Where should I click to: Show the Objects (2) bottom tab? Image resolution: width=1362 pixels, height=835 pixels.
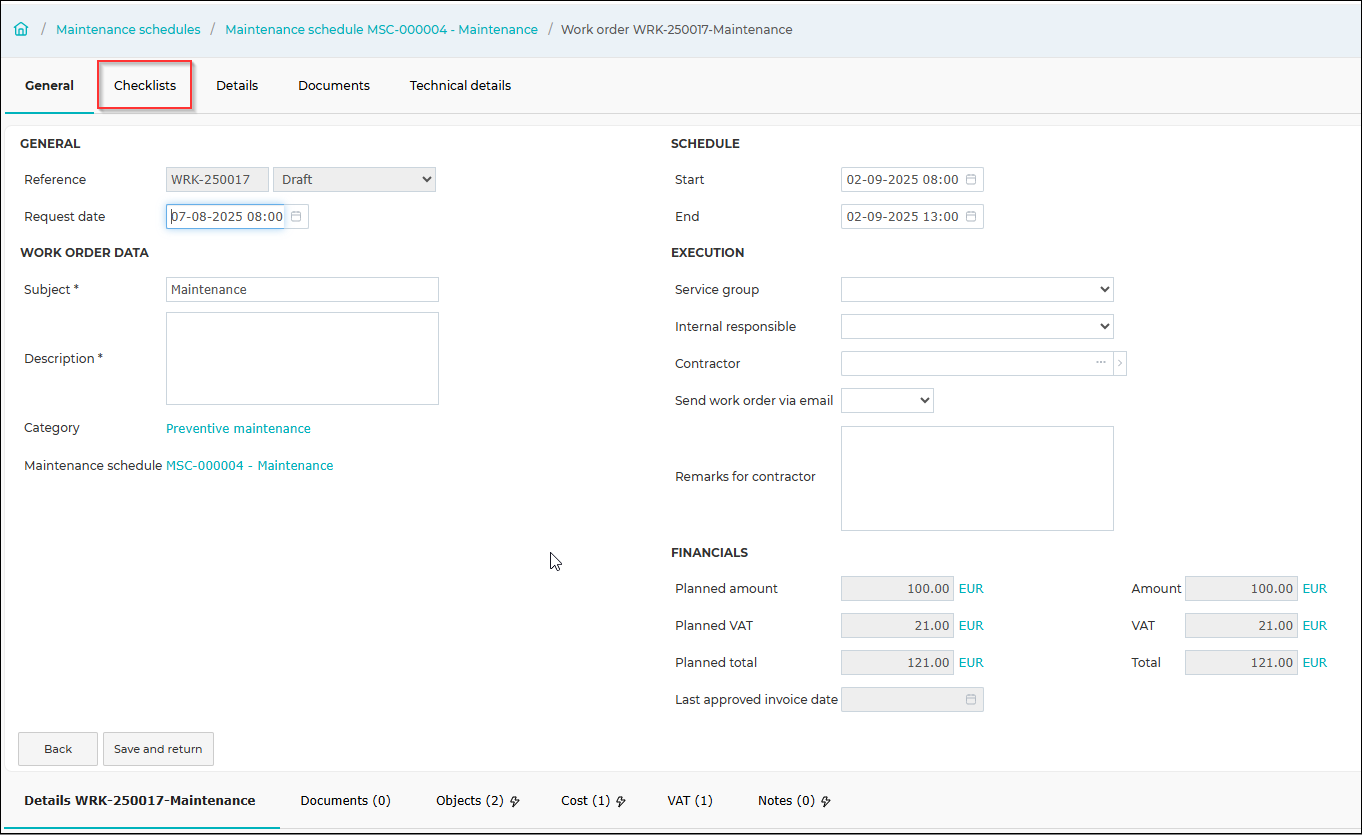478,801
